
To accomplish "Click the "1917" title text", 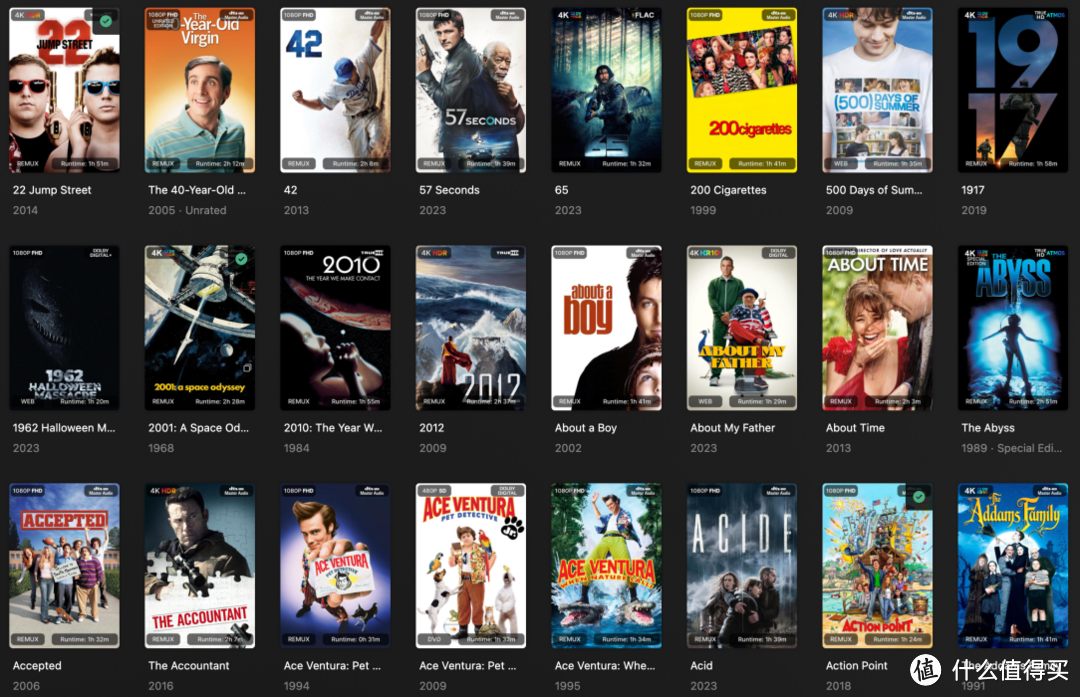I will 973,190.
